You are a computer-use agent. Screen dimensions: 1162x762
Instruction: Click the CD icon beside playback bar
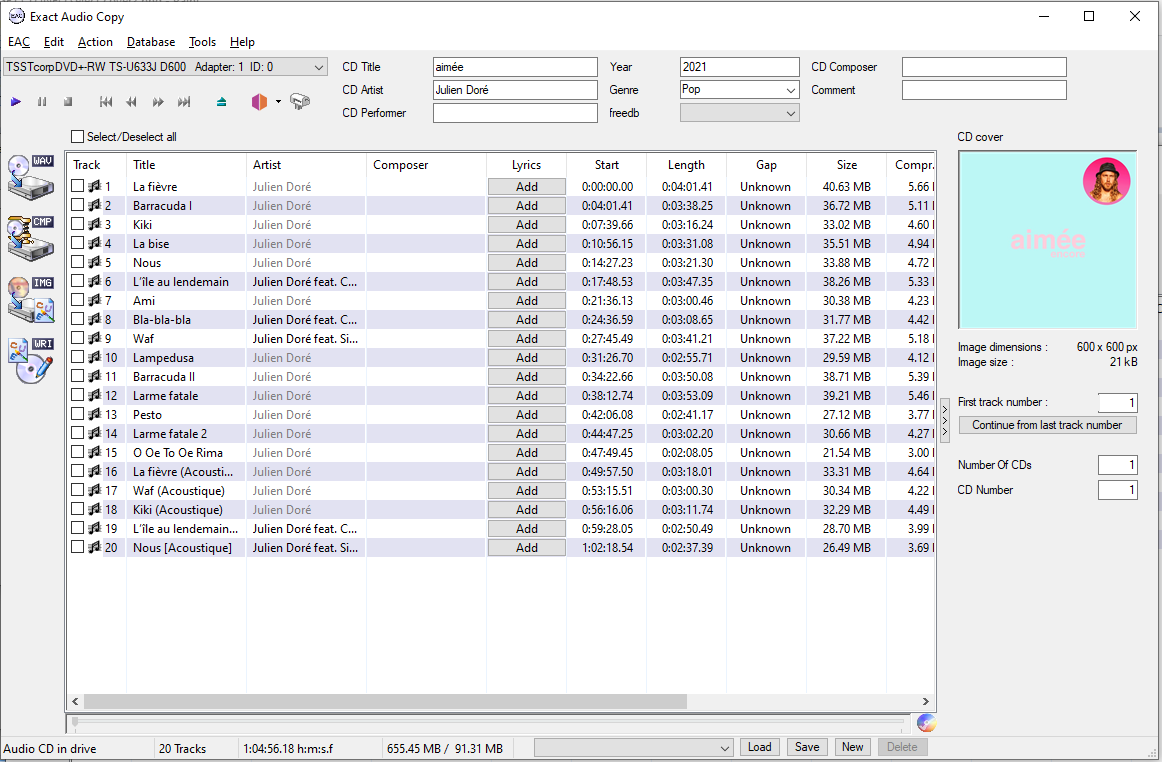(926, 723)
